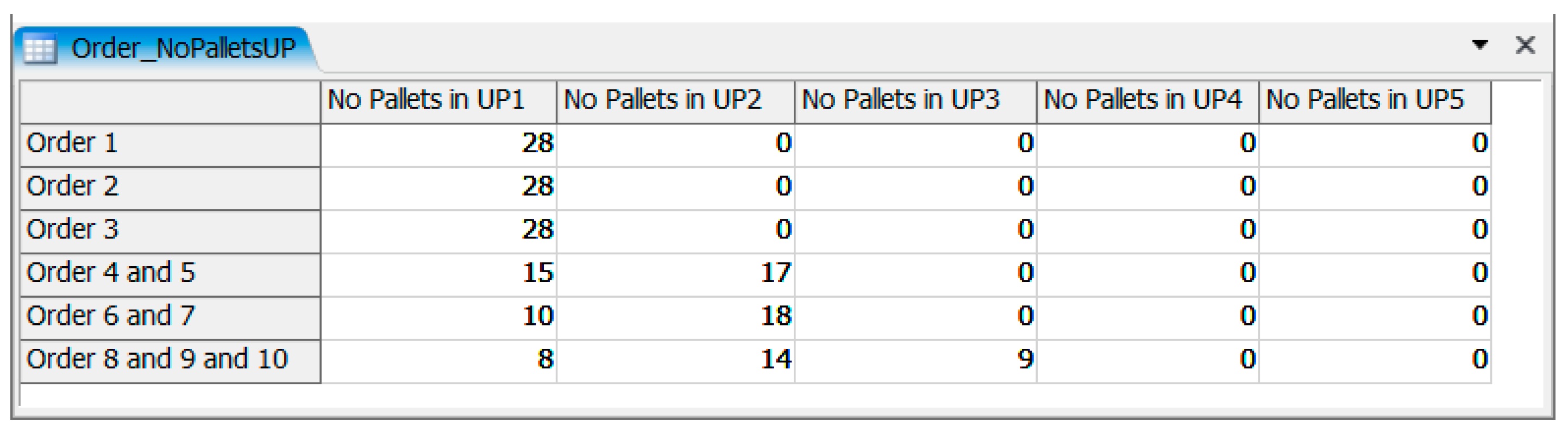Close the Order_NoPalletsUP table tab
The height and width of the screenshot is (433, 1568).
(1525, 45)
